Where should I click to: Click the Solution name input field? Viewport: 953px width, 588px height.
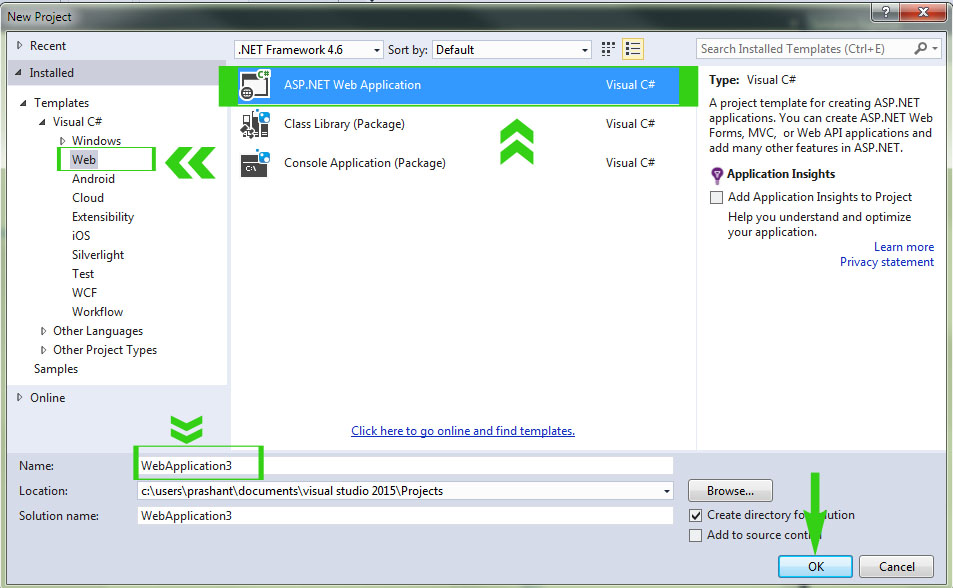point(405,516)
